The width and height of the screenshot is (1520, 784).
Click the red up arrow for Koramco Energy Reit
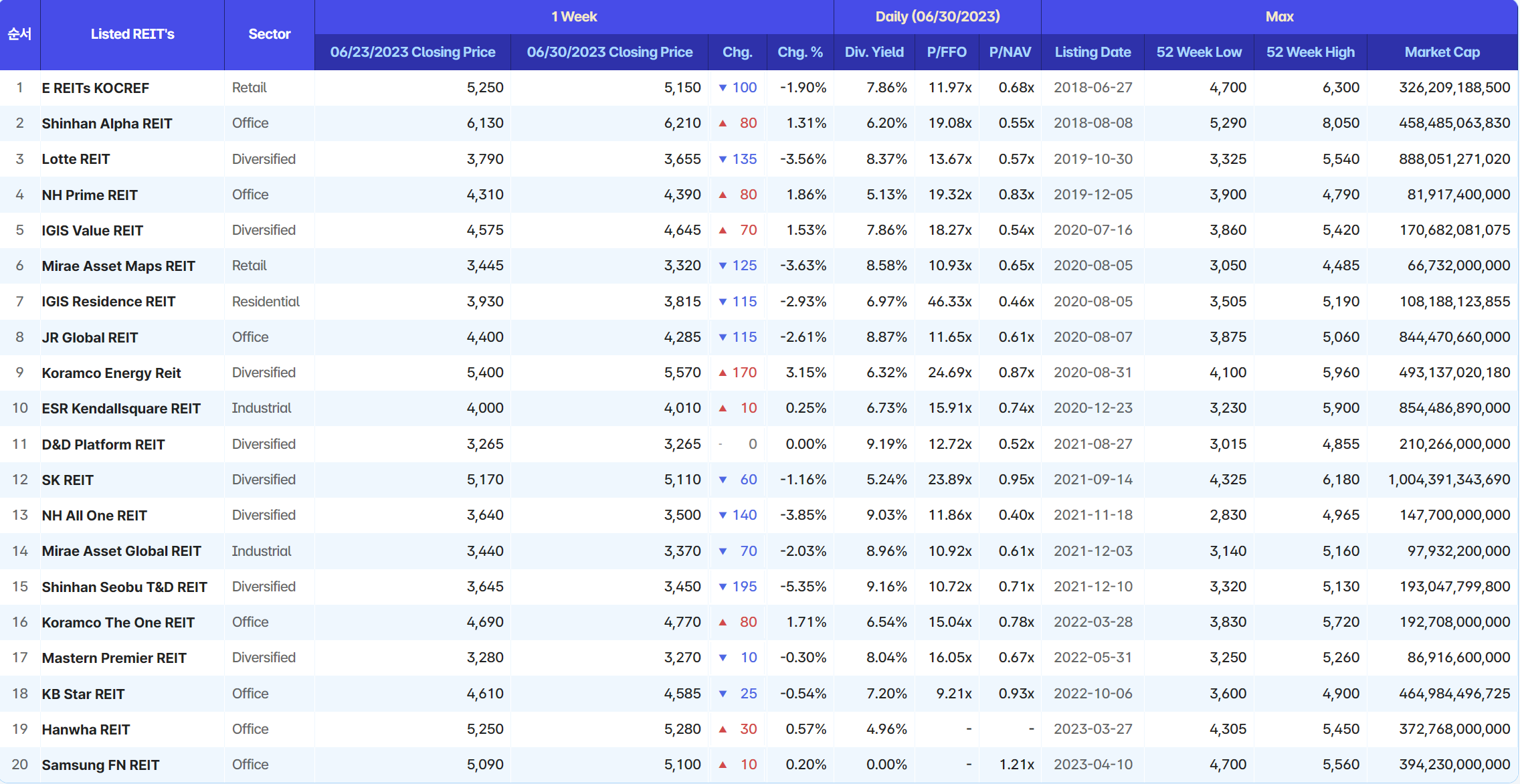click(x=723, y=373)
